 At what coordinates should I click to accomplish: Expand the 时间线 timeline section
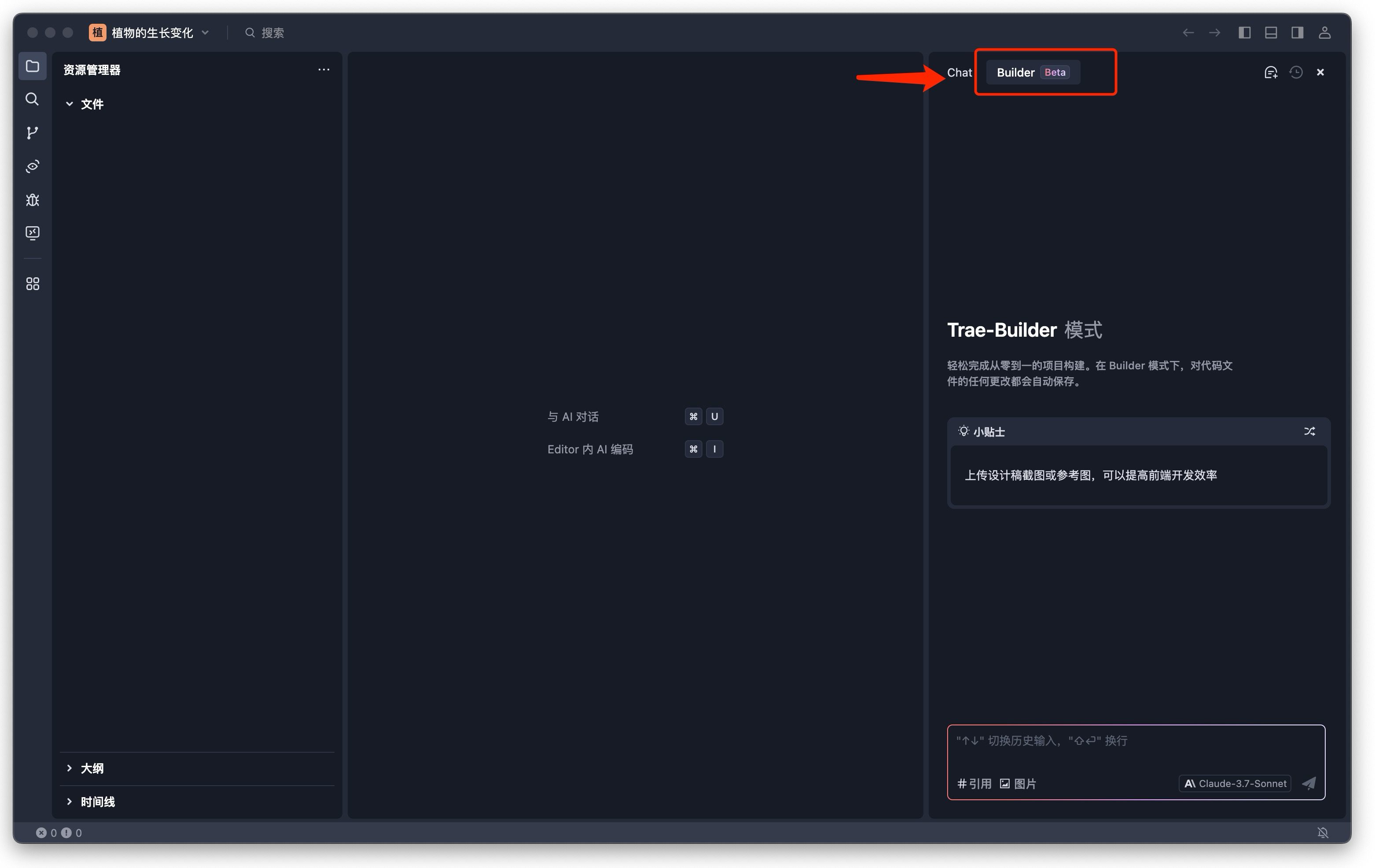91,802
